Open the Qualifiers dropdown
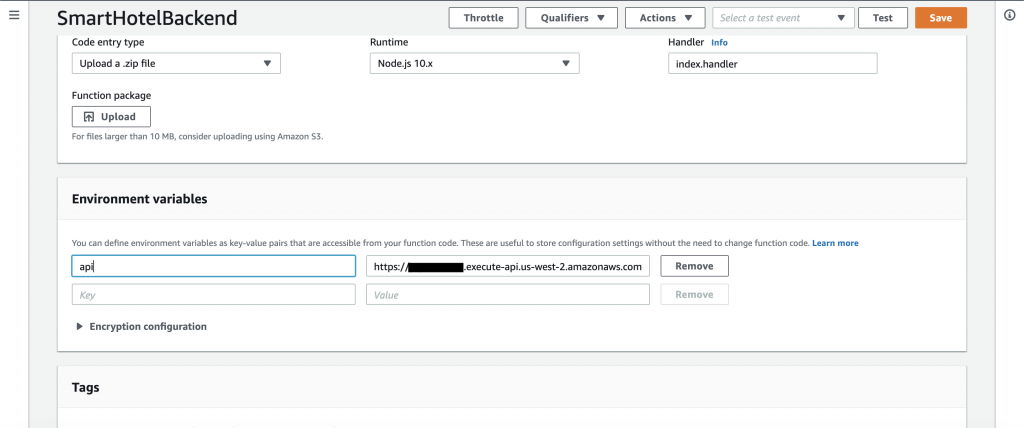 pos(571,18)
